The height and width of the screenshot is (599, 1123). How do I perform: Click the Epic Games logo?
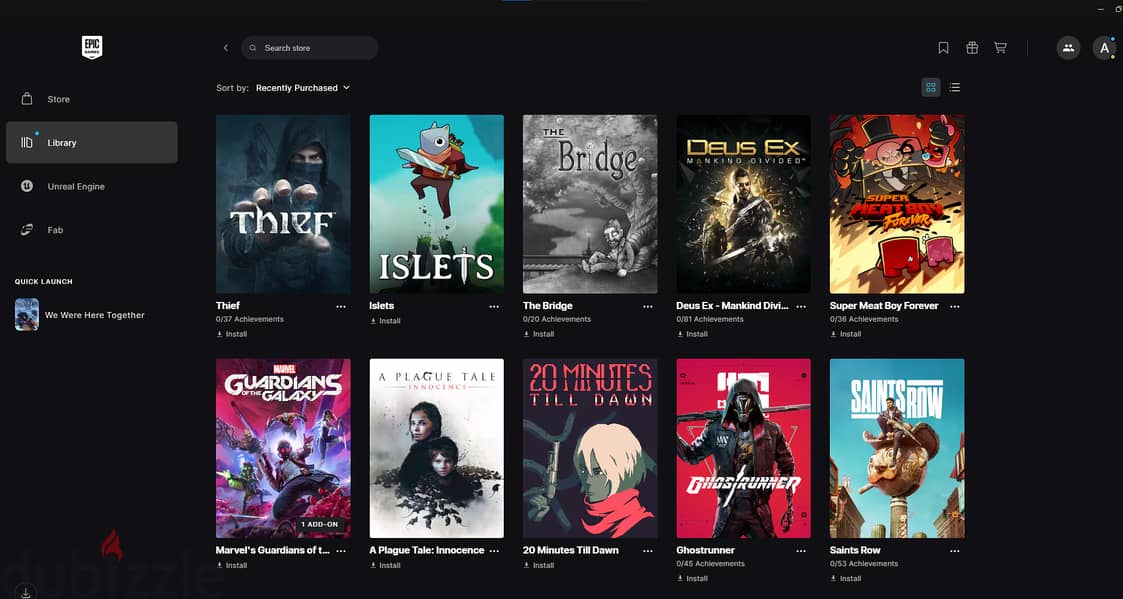pyautogui.click(x=92, y=47)
